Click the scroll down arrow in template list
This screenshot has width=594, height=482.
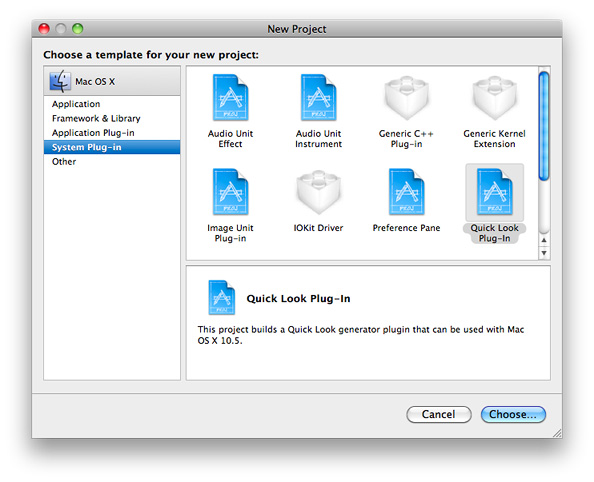[544, 253]
